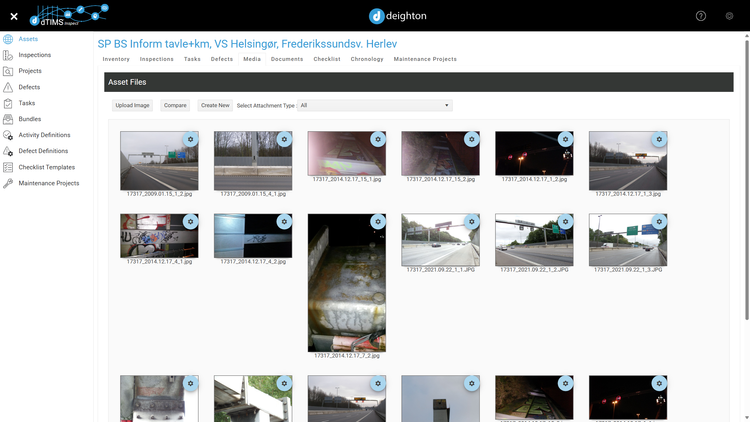The height and width of the screenshot is (422, 750).
Task: Switch to the Chronology tab
Action: pyautogui.click(x=367, y=59)
